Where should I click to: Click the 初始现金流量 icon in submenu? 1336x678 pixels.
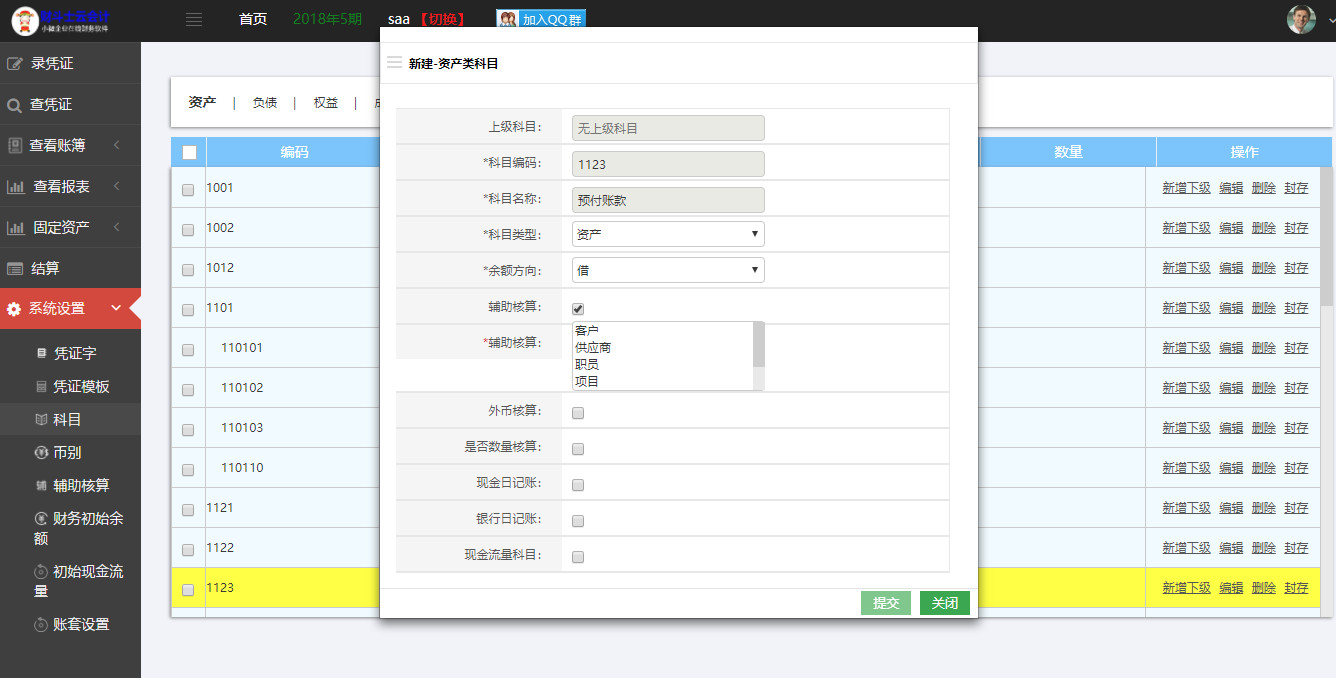pyautogui.click(x=41, y=572)
